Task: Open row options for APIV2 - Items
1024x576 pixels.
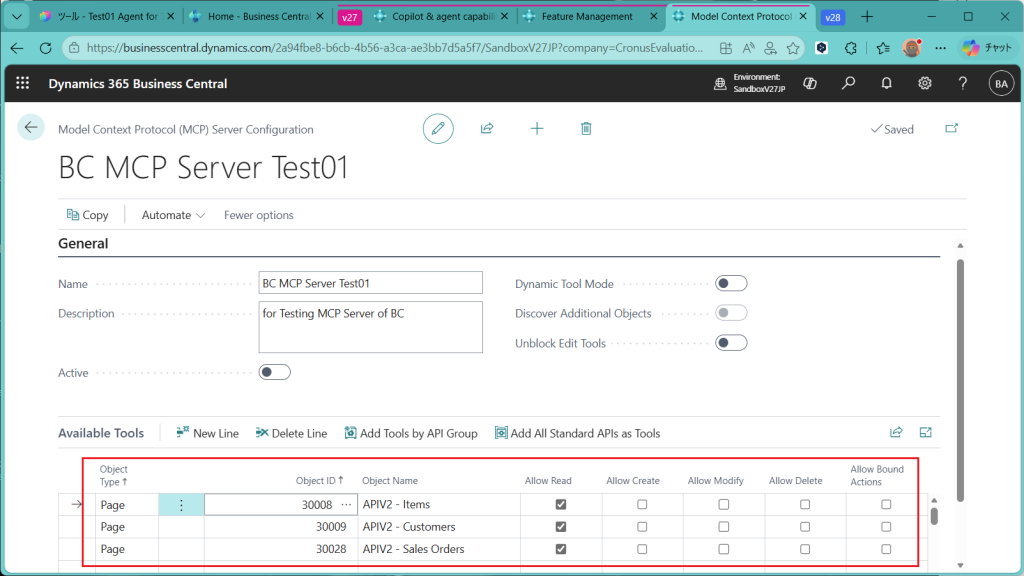Action: point(181,505)
